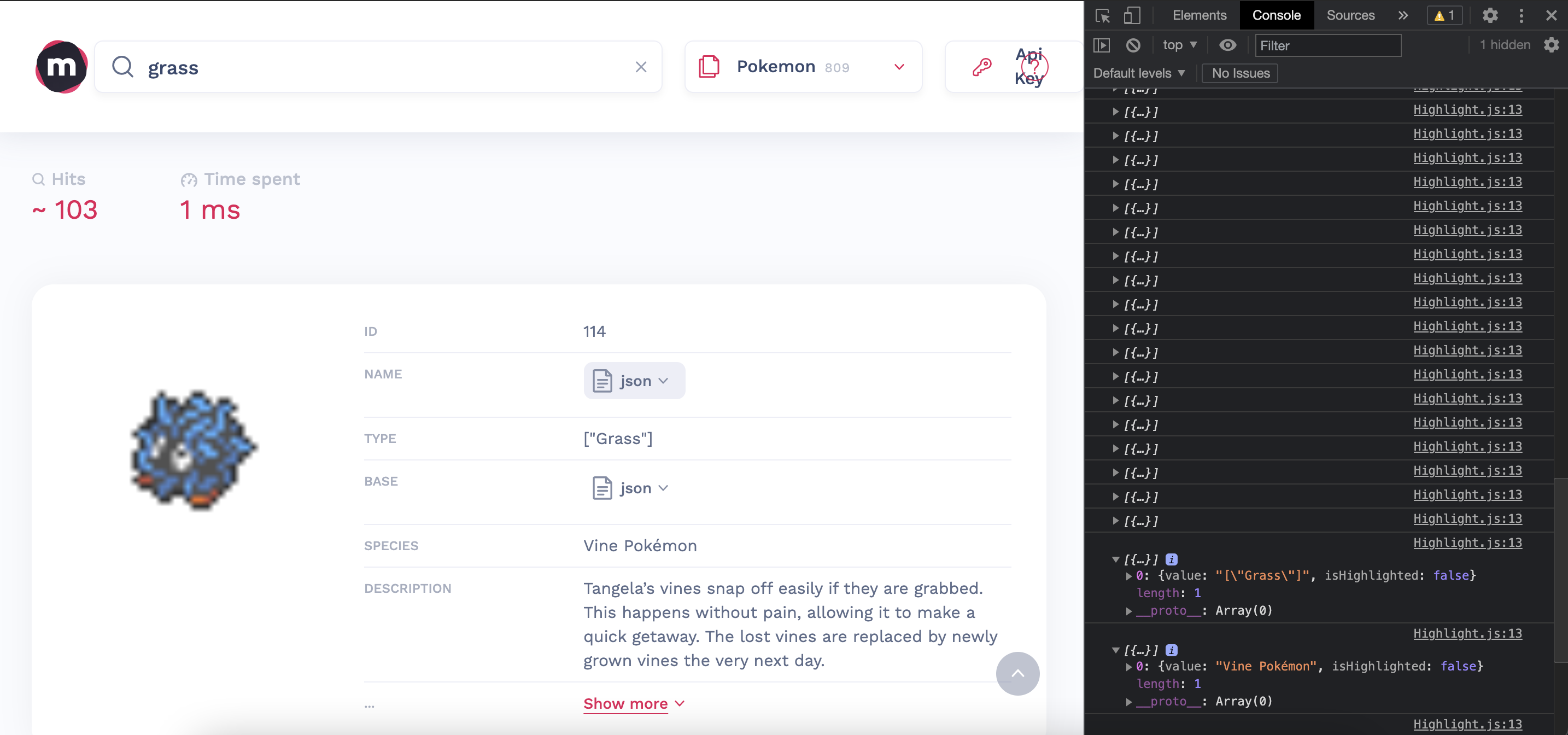
Task: Clear console with the block icon
Action: [x=1133, y=45]
